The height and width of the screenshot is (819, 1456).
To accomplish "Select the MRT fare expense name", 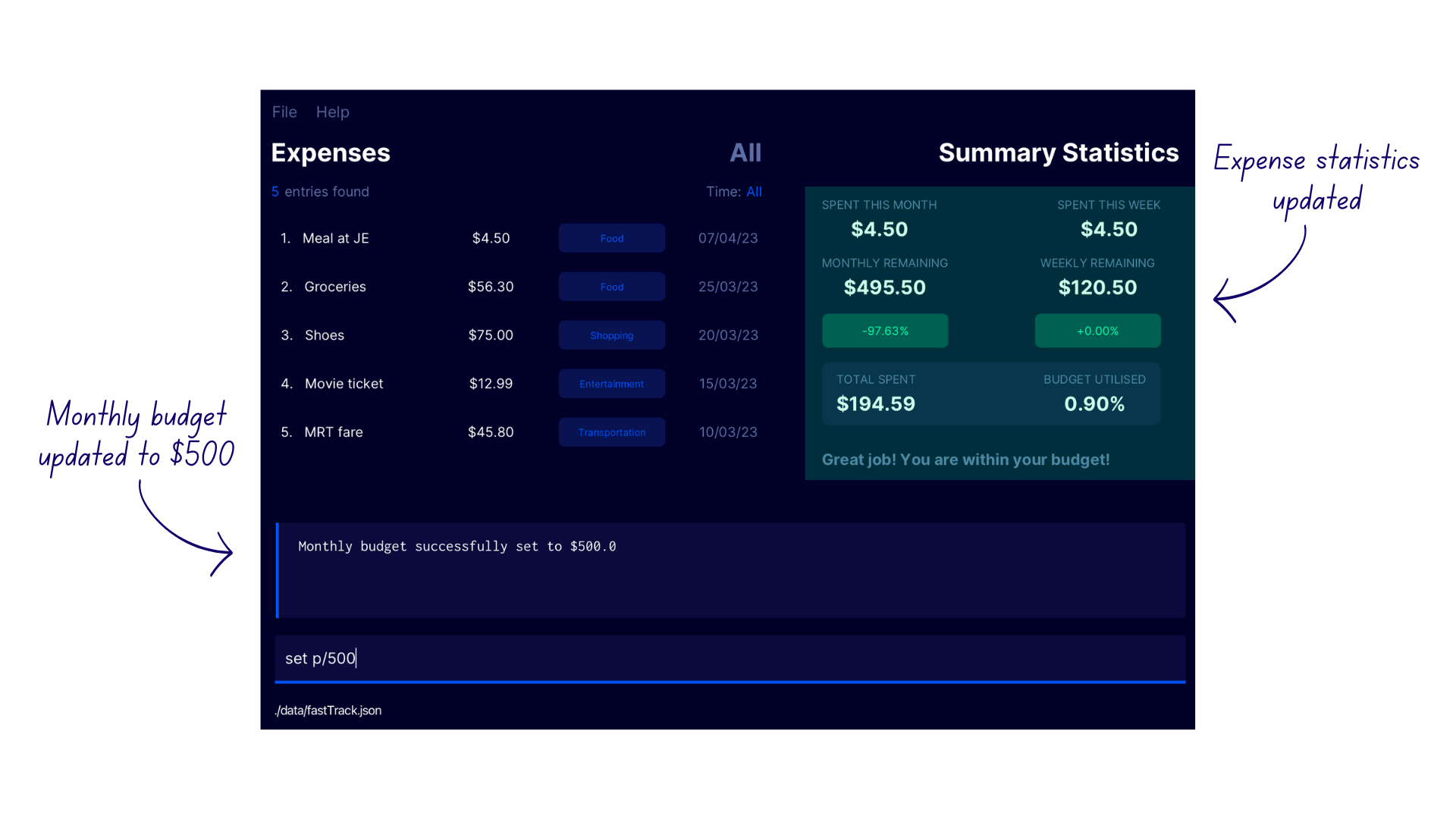I will (x=334, y=432).
